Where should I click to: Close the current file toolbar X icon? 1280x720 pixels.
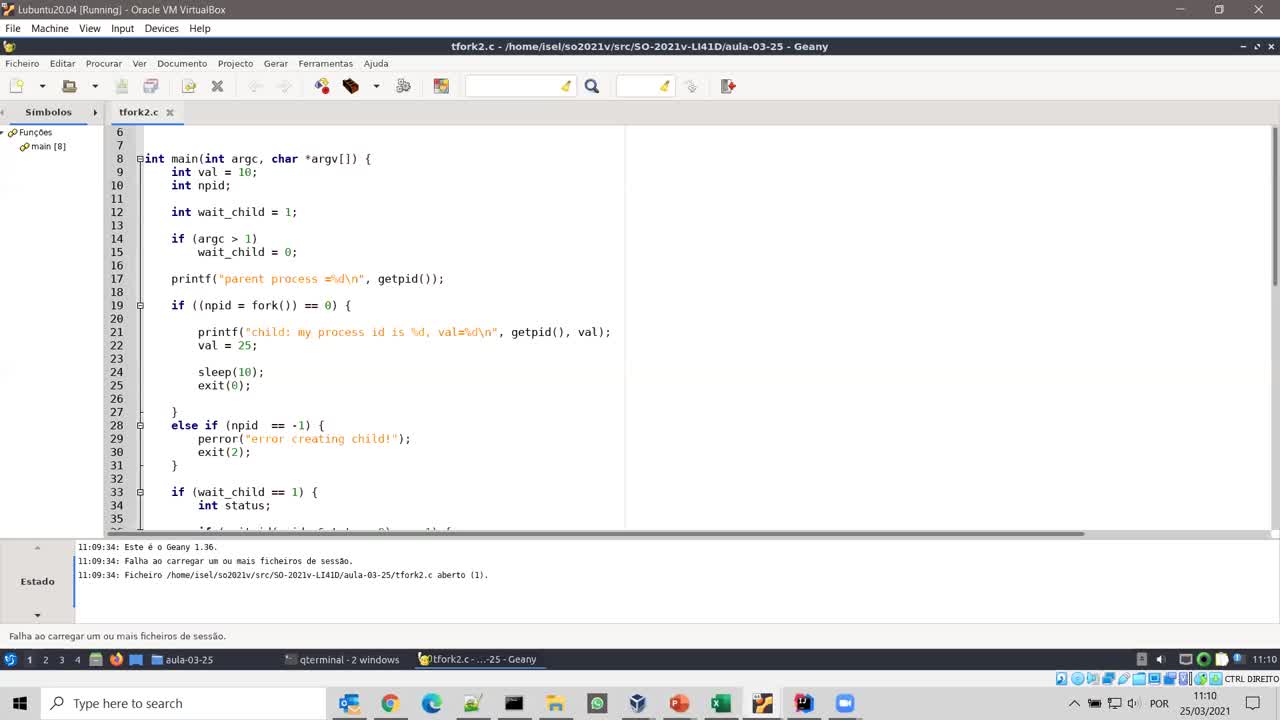[x=217, y=86]
